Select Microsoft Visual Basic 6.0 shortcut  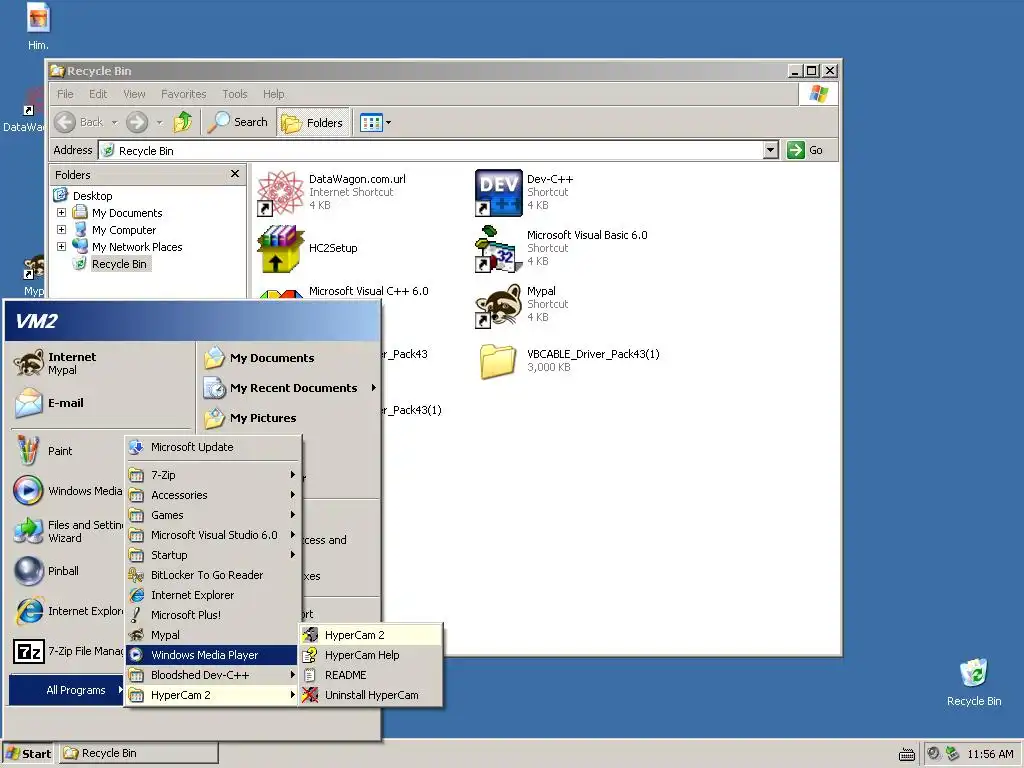tap(562, 248)
